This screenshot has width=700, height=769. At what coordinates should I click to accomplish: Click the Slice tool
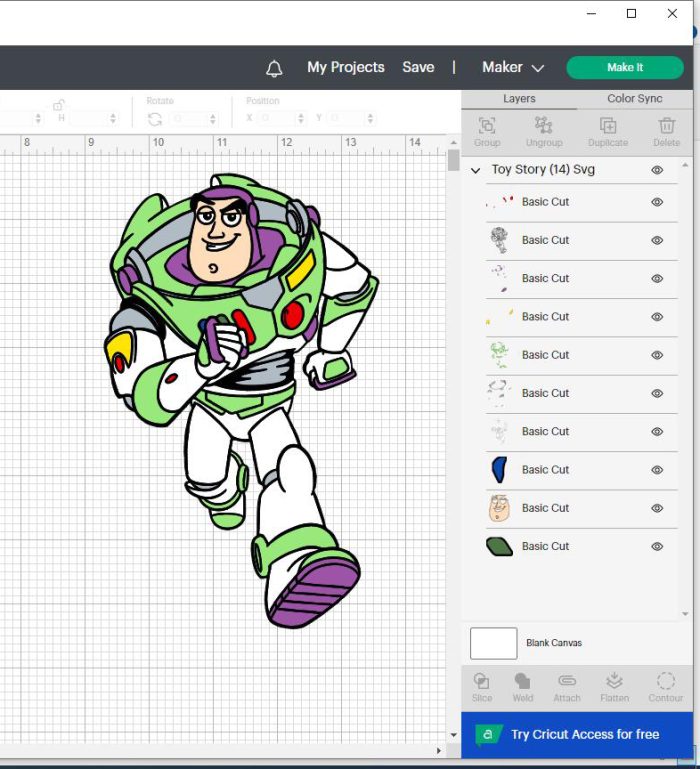coord(481,681)
